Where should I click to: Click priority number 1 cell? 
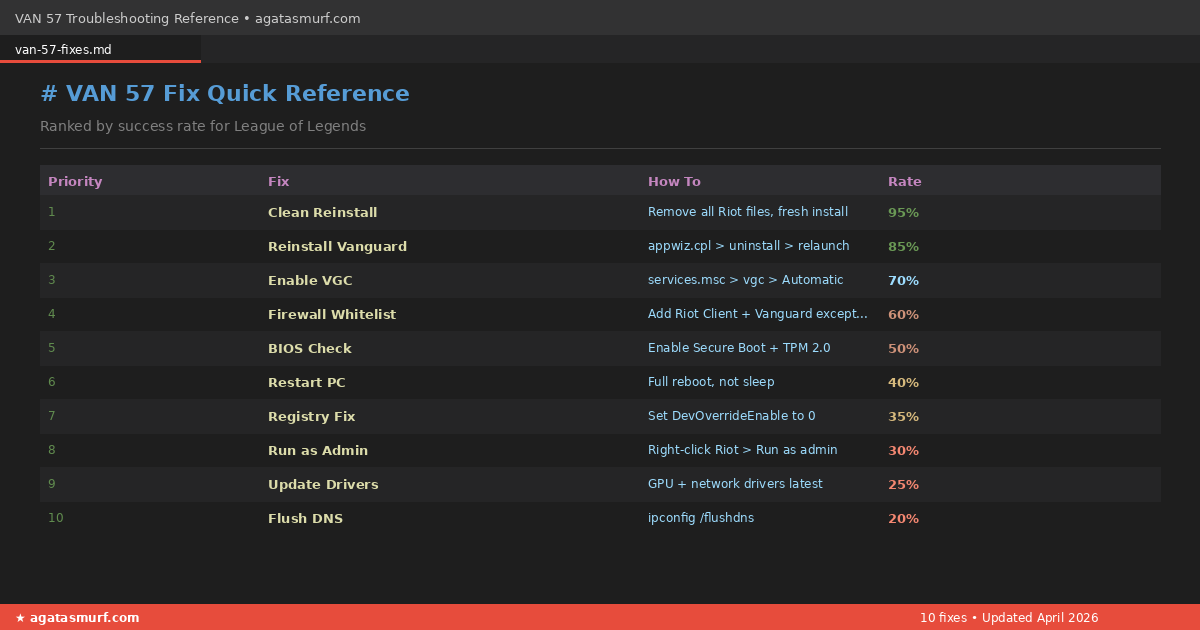tap(52, 212)
